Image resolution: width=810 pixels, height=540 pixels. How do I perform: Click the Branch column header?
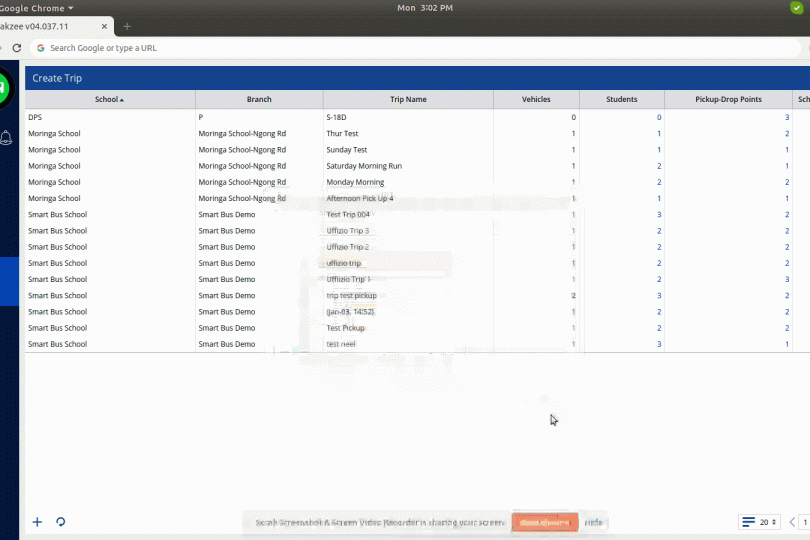tap(259, 100)
